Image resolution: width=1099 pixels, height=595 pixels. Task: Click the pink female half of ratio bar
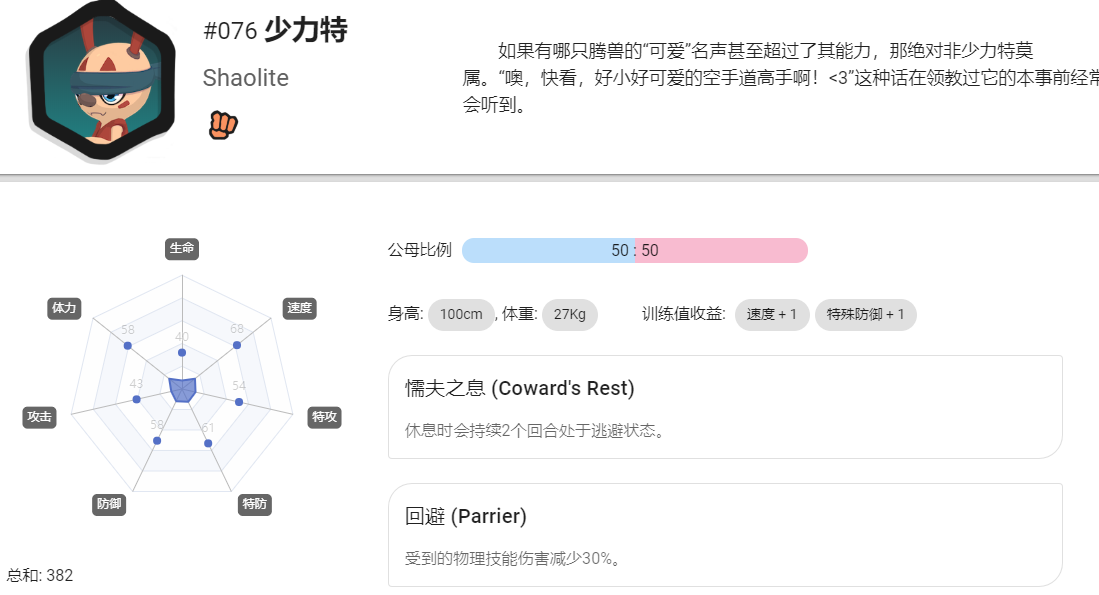721,251
